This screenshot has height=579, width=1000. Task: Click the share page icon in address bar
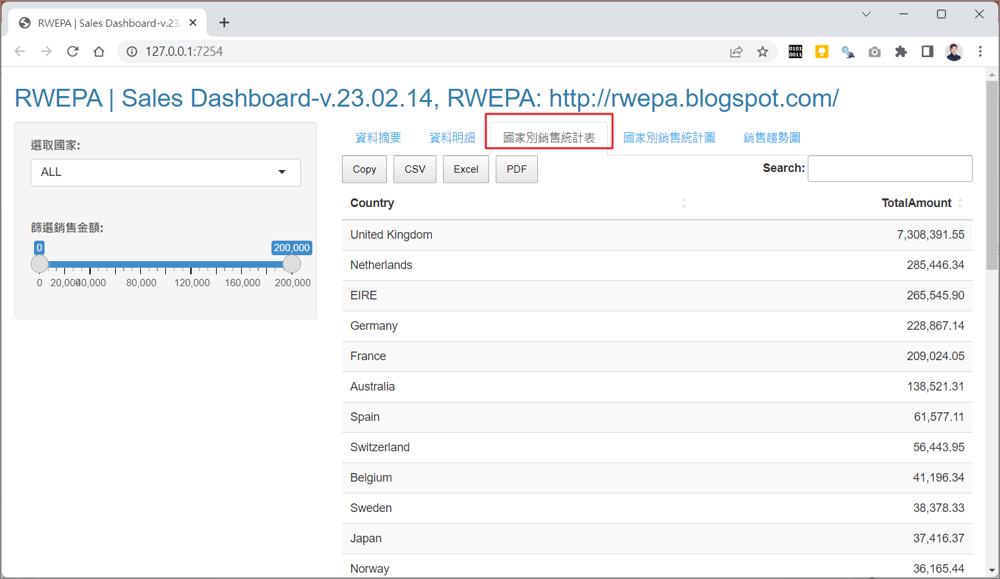coord(737,52)
